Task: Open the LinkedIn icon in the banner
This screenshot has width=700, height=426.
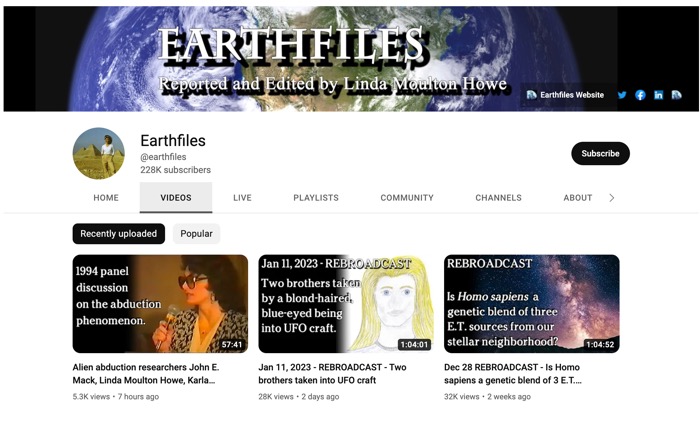Action: [658, 95]
